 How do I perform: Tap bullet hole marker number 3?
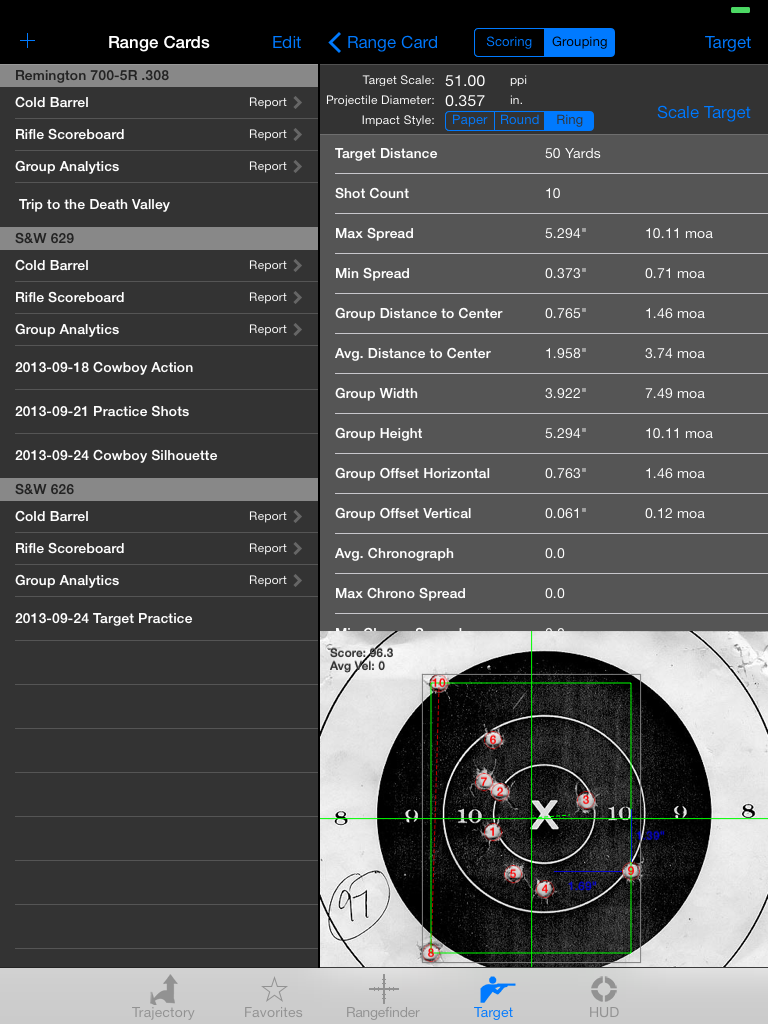(x=586, y=800)
